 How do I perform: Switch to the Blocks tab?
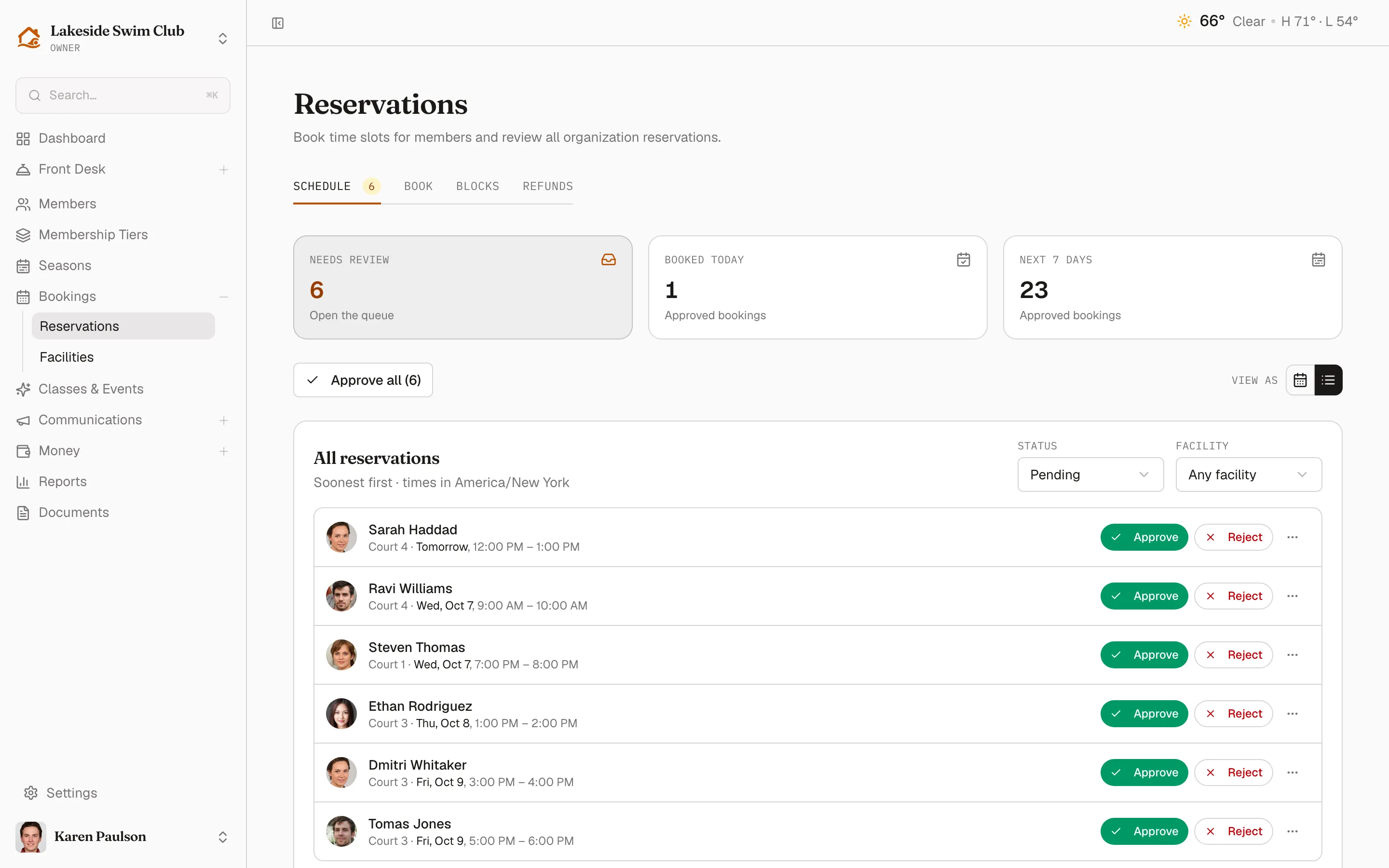(x=477, y=186)
